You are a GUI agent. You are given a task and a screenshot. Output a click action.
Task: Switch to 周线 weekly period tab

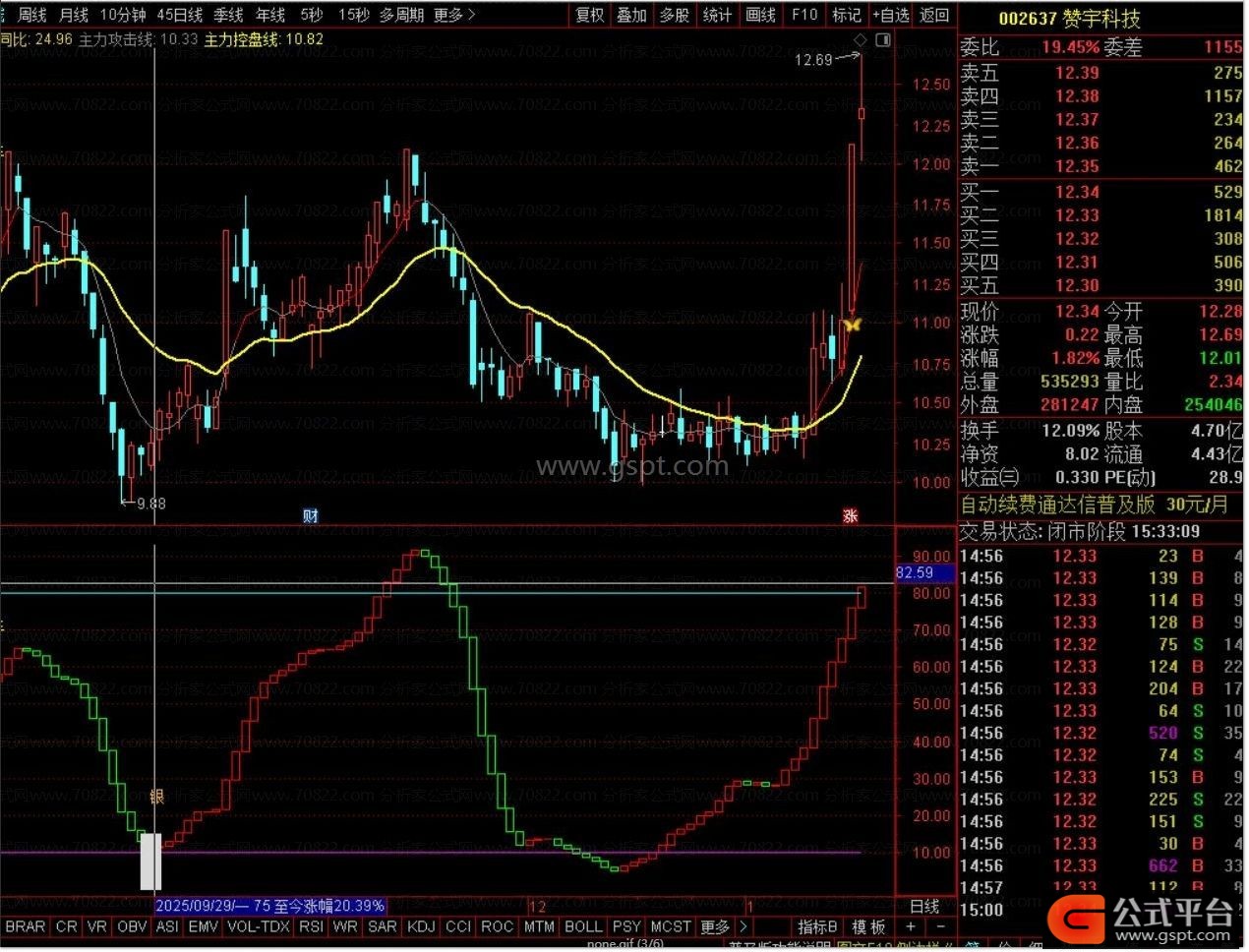[x=32, y=15]
